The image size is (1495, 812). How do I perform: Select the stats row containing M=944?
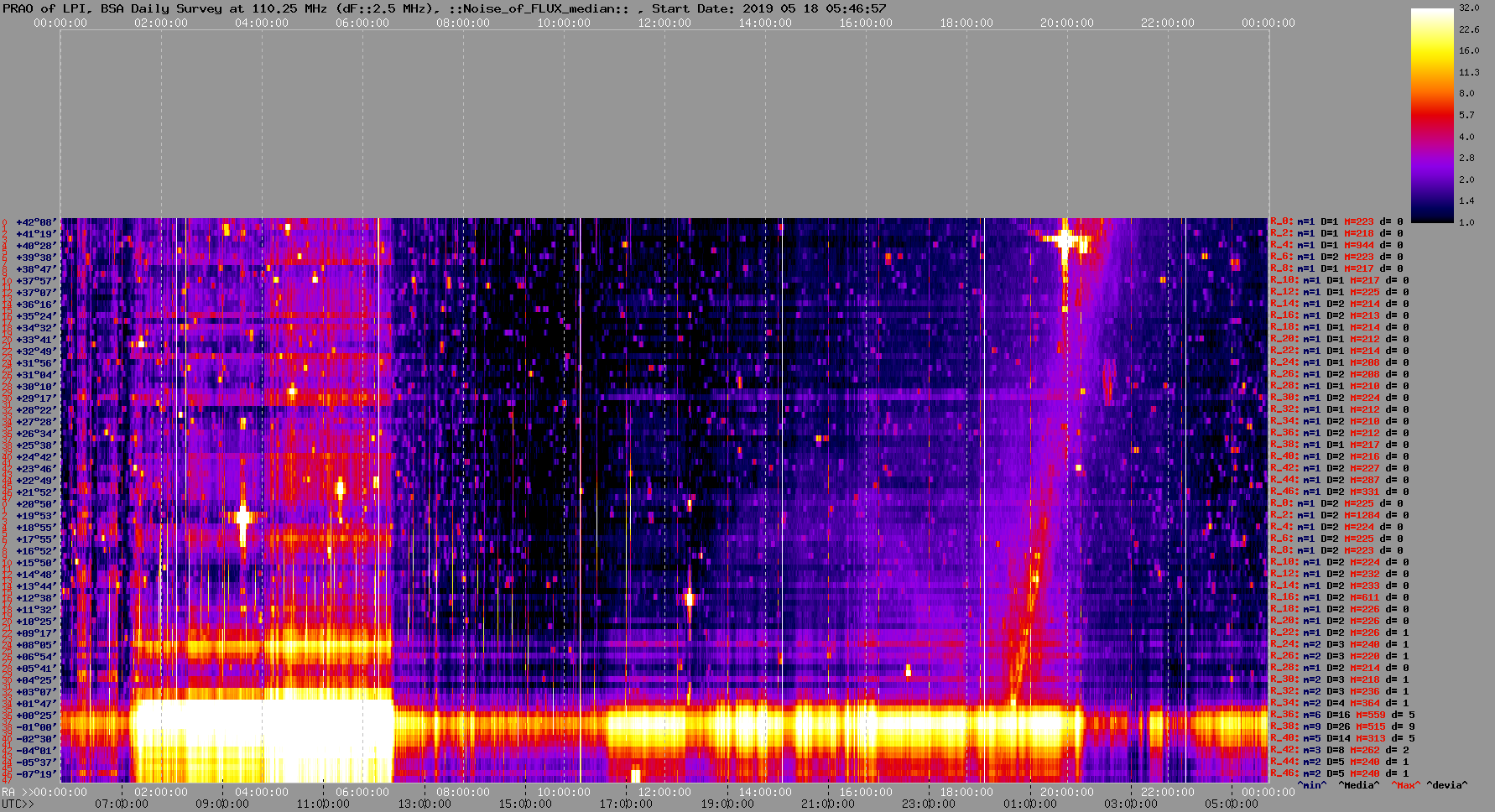(1339, 245)
